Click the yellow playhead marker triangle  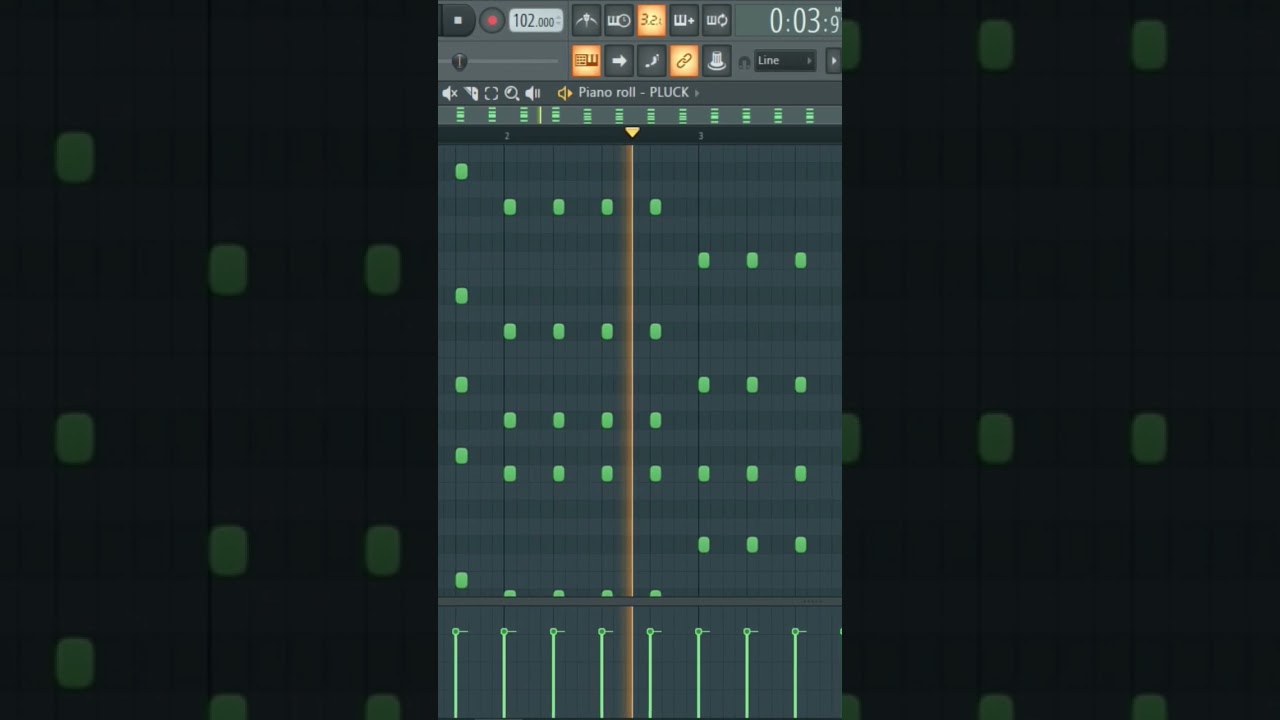click(632, 132)
